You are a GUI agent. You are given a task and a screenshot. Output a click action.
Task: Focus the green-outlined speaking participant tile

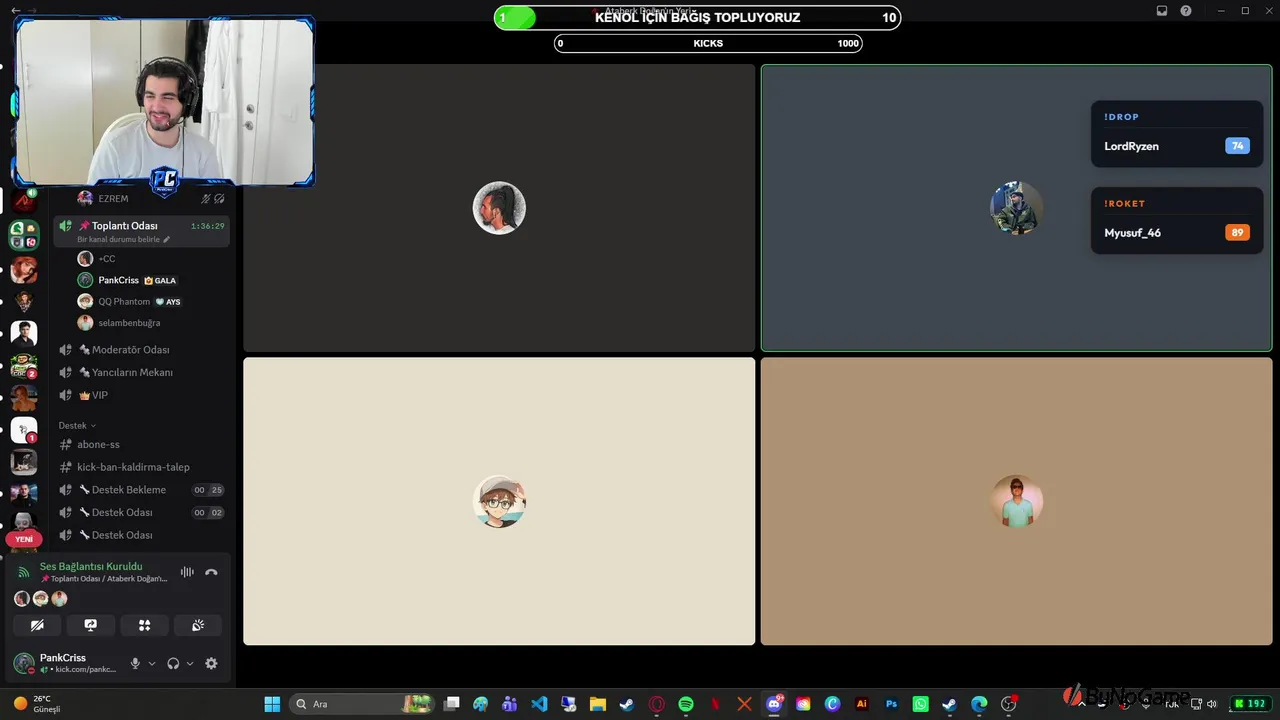[1016, 208]
